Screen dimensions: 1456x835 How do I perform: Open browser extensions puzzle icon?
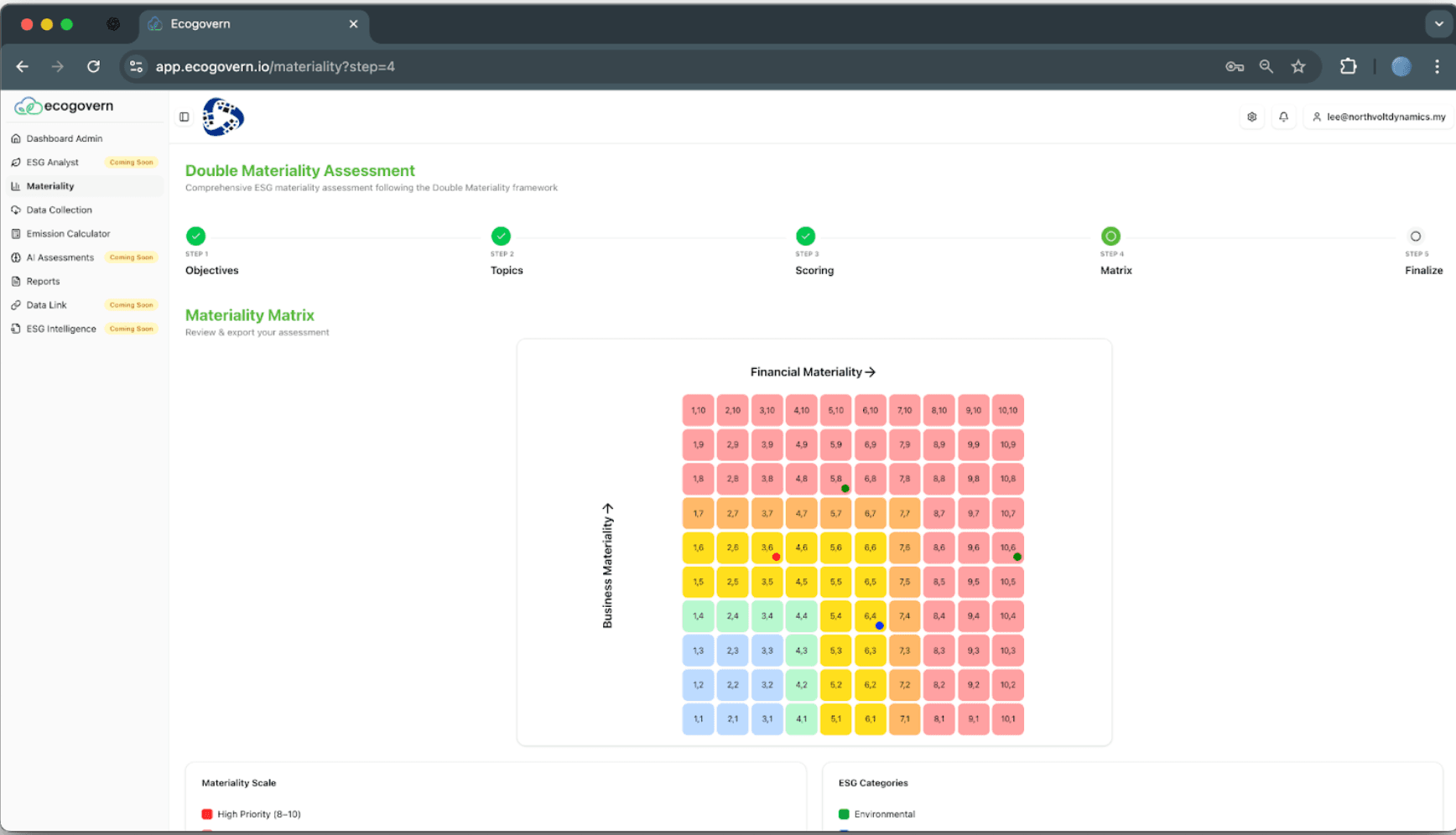pos(1348,67)
